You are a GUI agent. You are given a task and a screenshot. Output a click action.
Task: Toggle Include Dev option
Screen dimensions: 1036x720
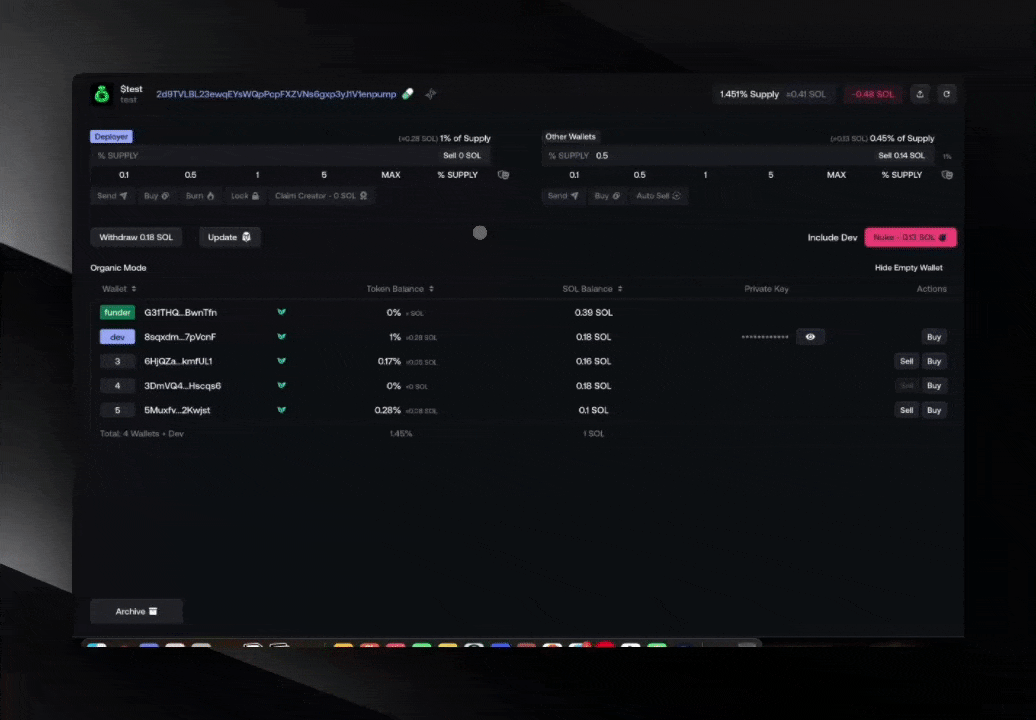pyautogui.click(x=832, y=238)
